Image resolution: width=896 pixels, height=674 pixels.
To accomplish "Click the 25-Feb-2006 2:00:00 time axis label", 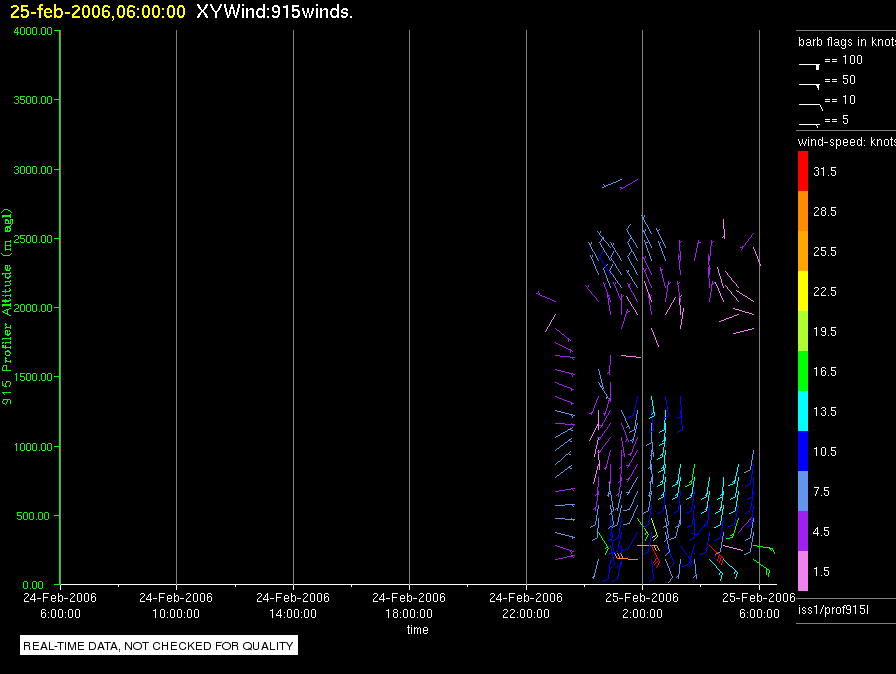I will (x=642, y=605).
